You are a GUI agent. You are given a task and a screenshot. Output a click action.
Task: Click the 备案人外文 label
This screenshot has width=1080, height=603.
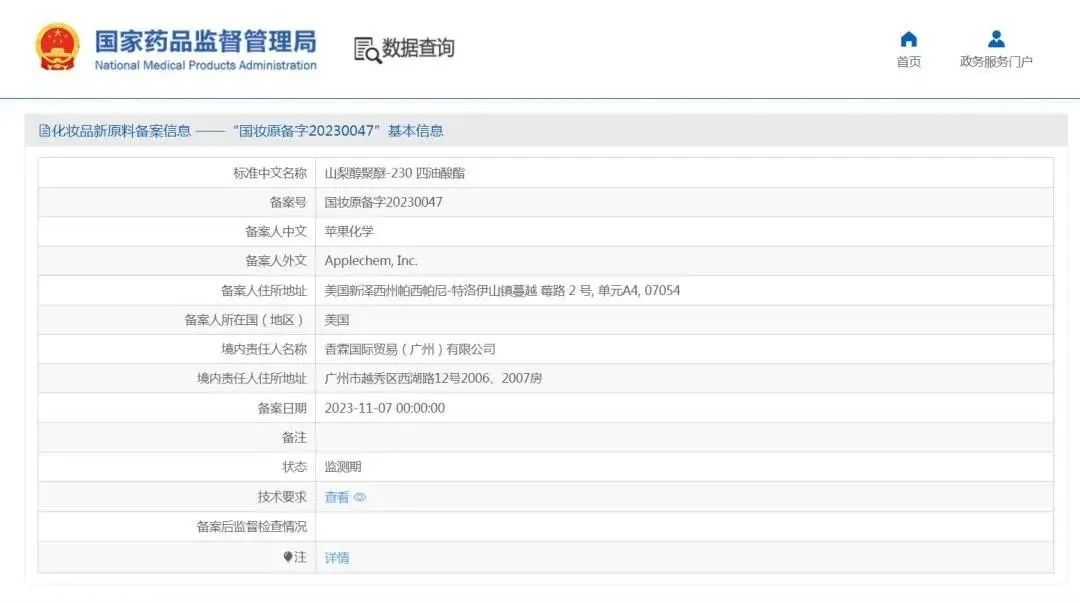click(x=276, y=260)
